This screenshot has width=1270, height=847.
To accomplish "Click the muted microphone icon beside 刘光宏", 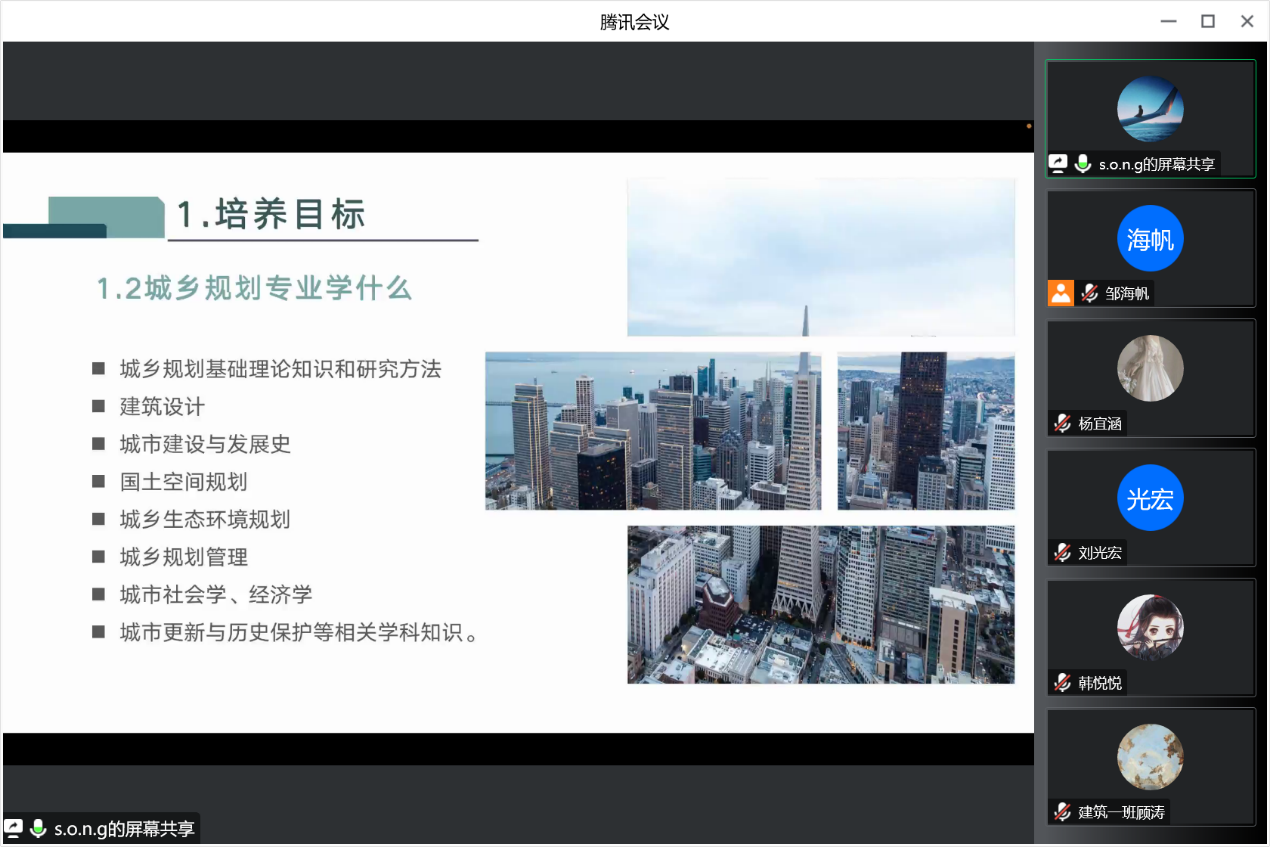I will pos(1062,552).
